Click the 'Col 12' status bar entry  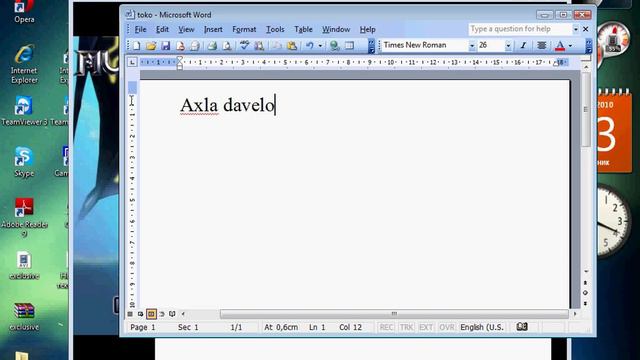(x=350, y=327)
